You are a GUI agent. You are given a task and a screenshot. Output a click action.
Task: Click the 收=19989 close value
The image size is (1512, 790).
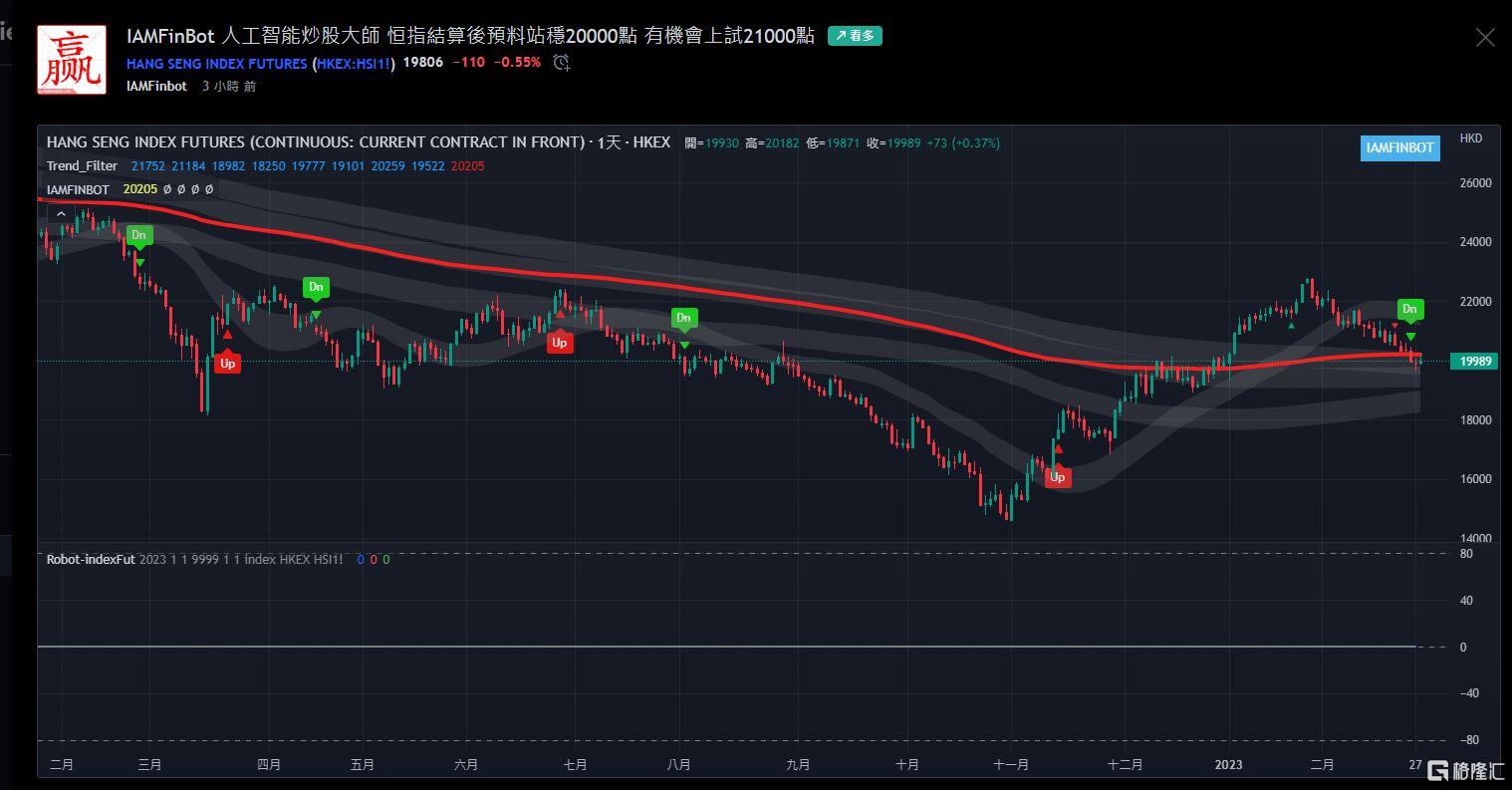(x=893, y=143)
